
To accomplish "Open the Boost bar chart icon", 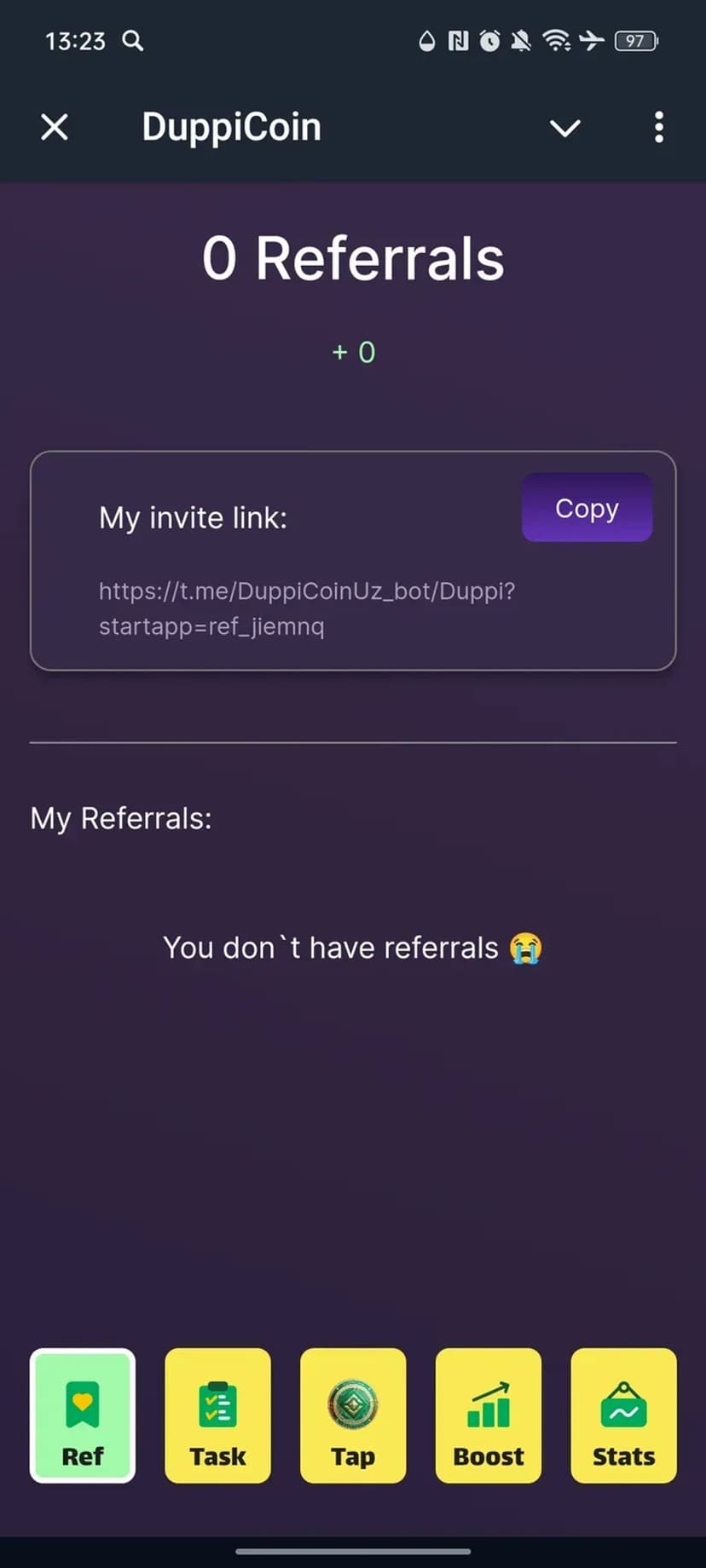I will click(x=489, y=1404).
